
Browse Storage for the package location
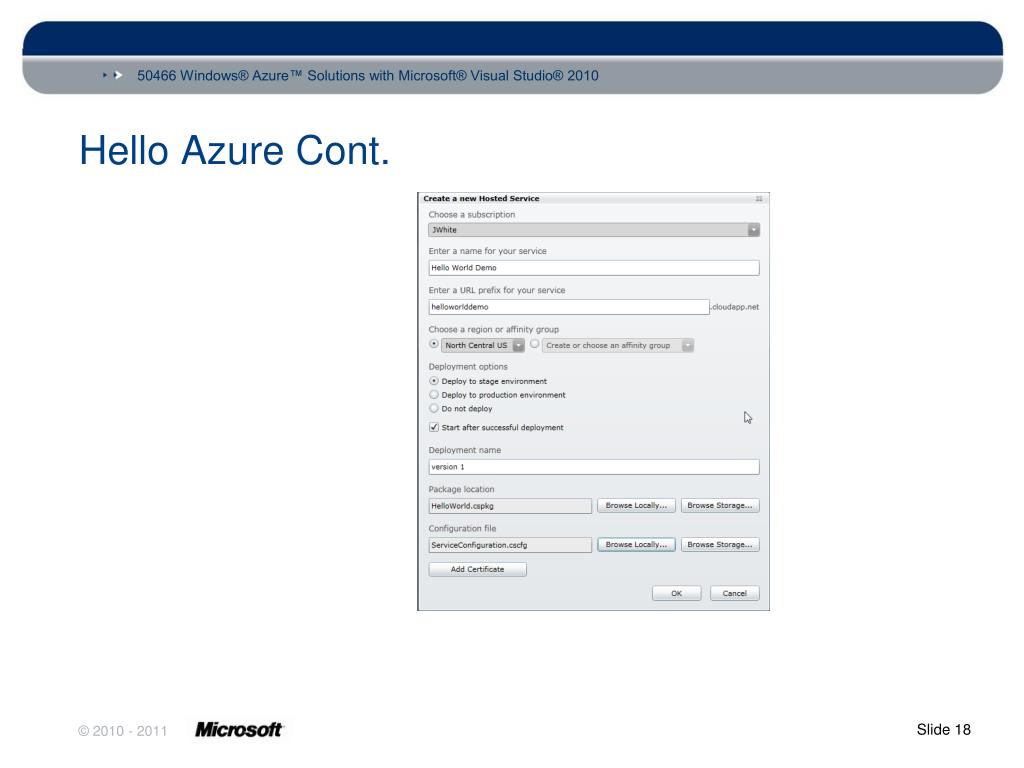pyautogui.click(x=720, y=505)
